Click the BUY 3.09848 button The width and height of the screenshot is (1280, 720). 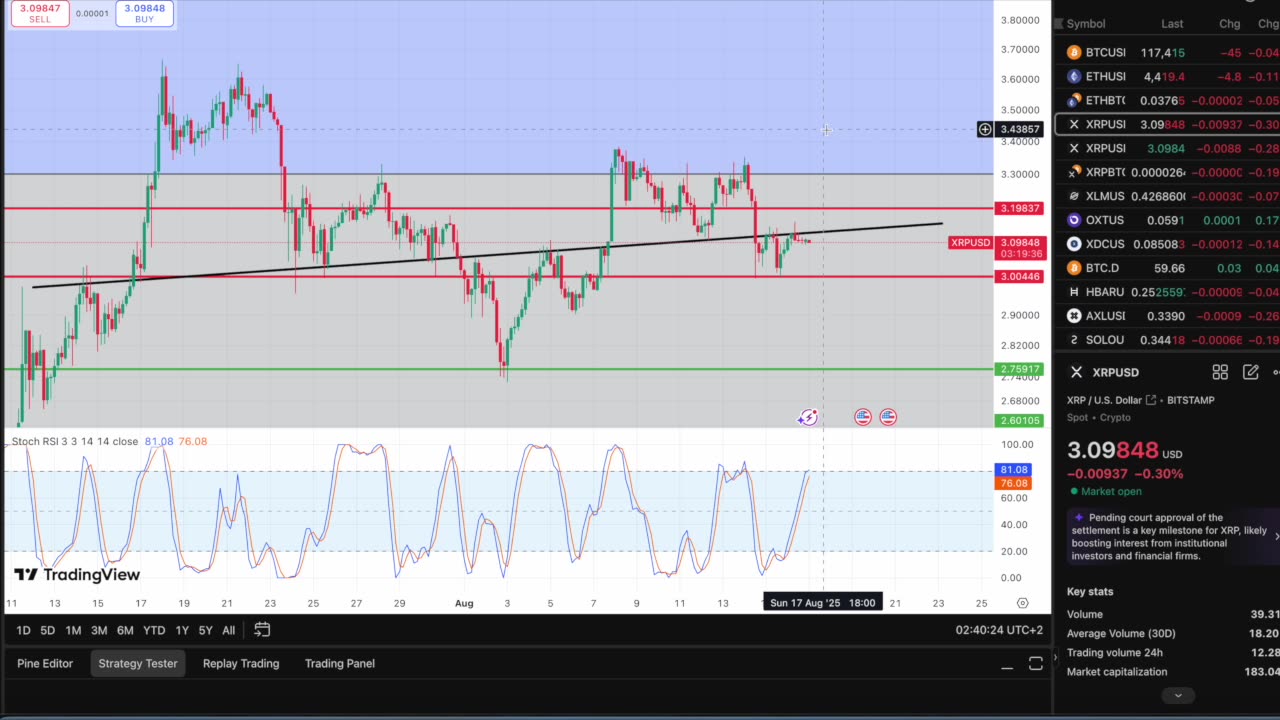145,13
